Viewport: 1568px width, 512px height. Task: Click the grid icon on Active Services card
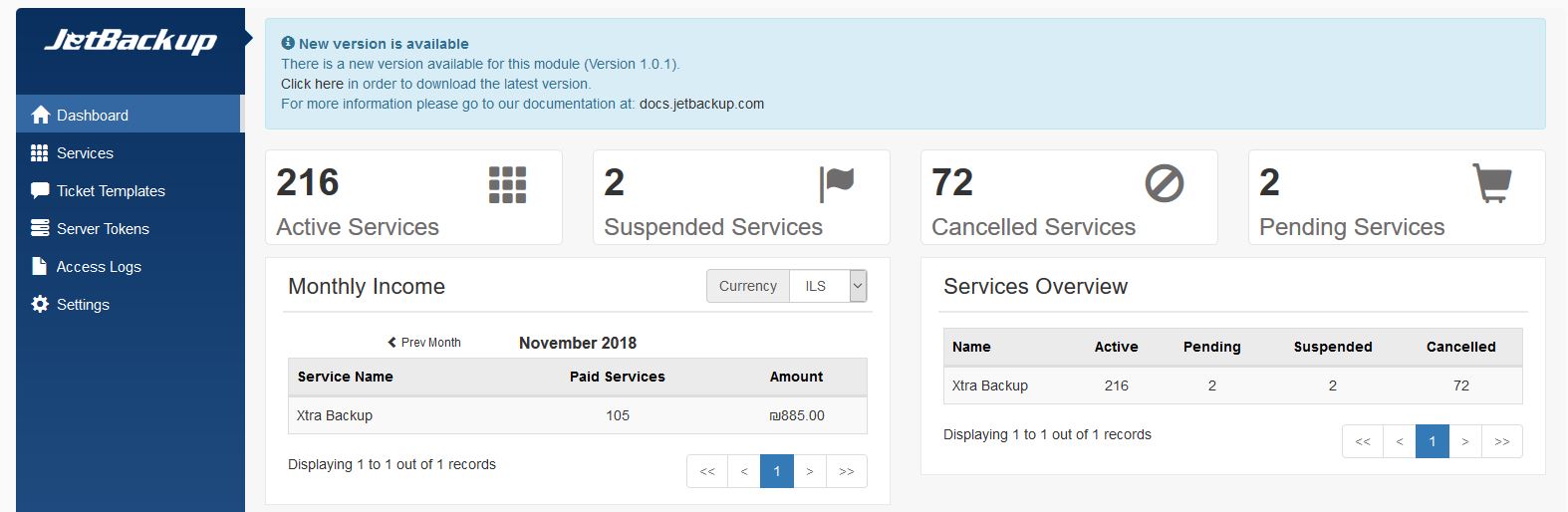coord(507,184)
